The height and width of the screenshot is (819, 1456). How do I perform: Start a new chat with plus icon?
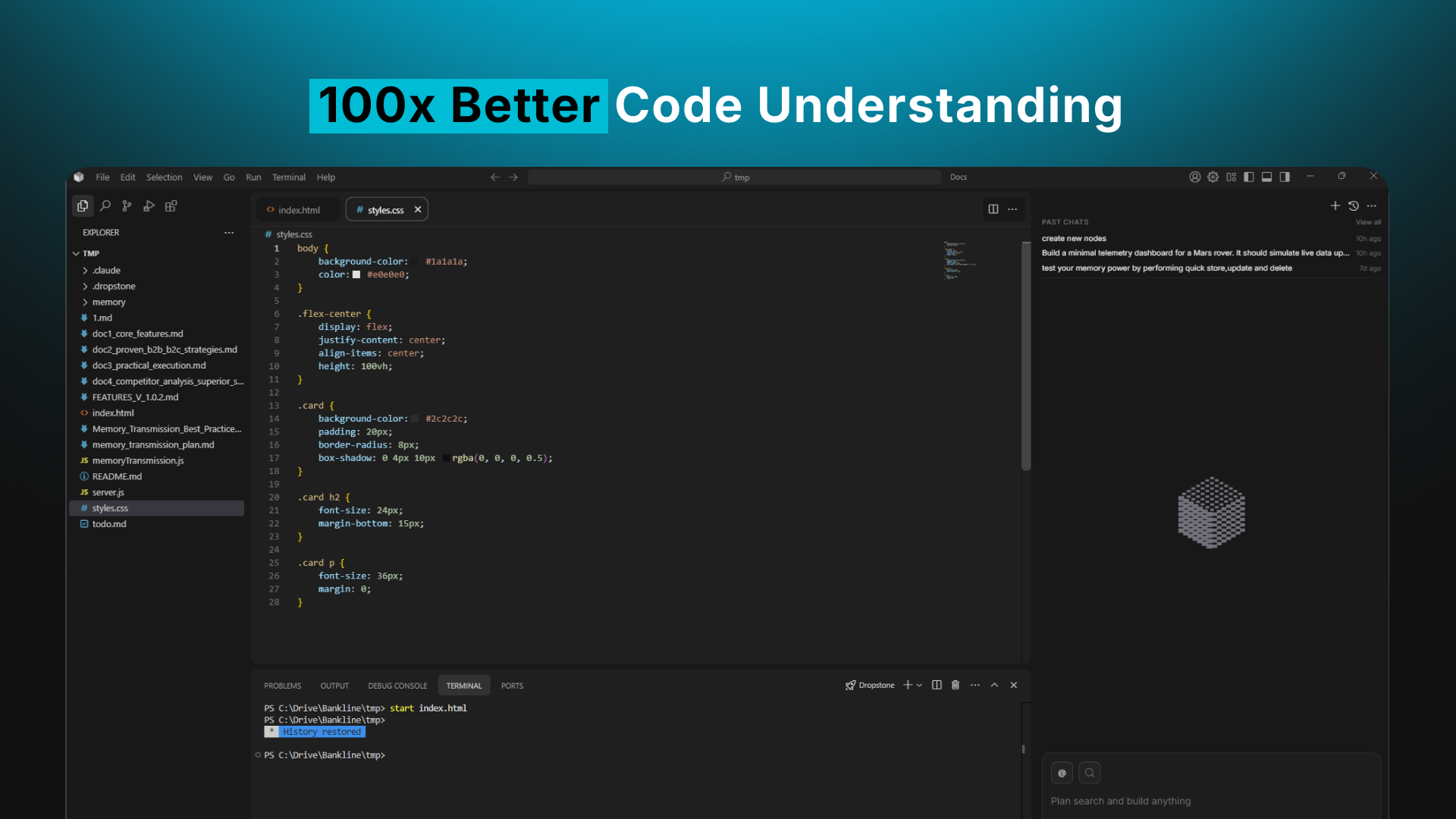pos(1335,206)
